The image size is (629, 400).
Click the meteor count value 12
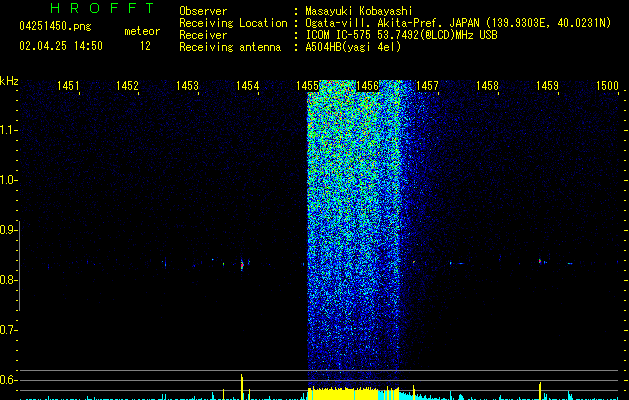pos(145,46)
